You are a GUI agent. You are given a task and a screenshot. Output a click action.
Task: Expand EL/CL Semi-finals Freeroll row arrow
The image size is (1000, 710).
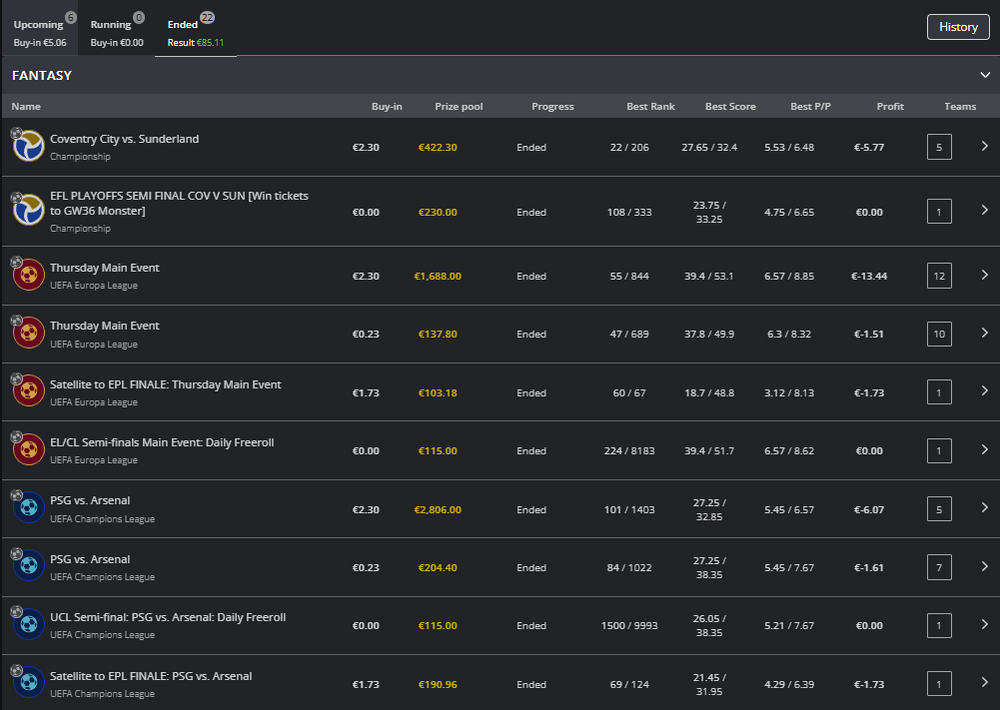coord(985,450)
